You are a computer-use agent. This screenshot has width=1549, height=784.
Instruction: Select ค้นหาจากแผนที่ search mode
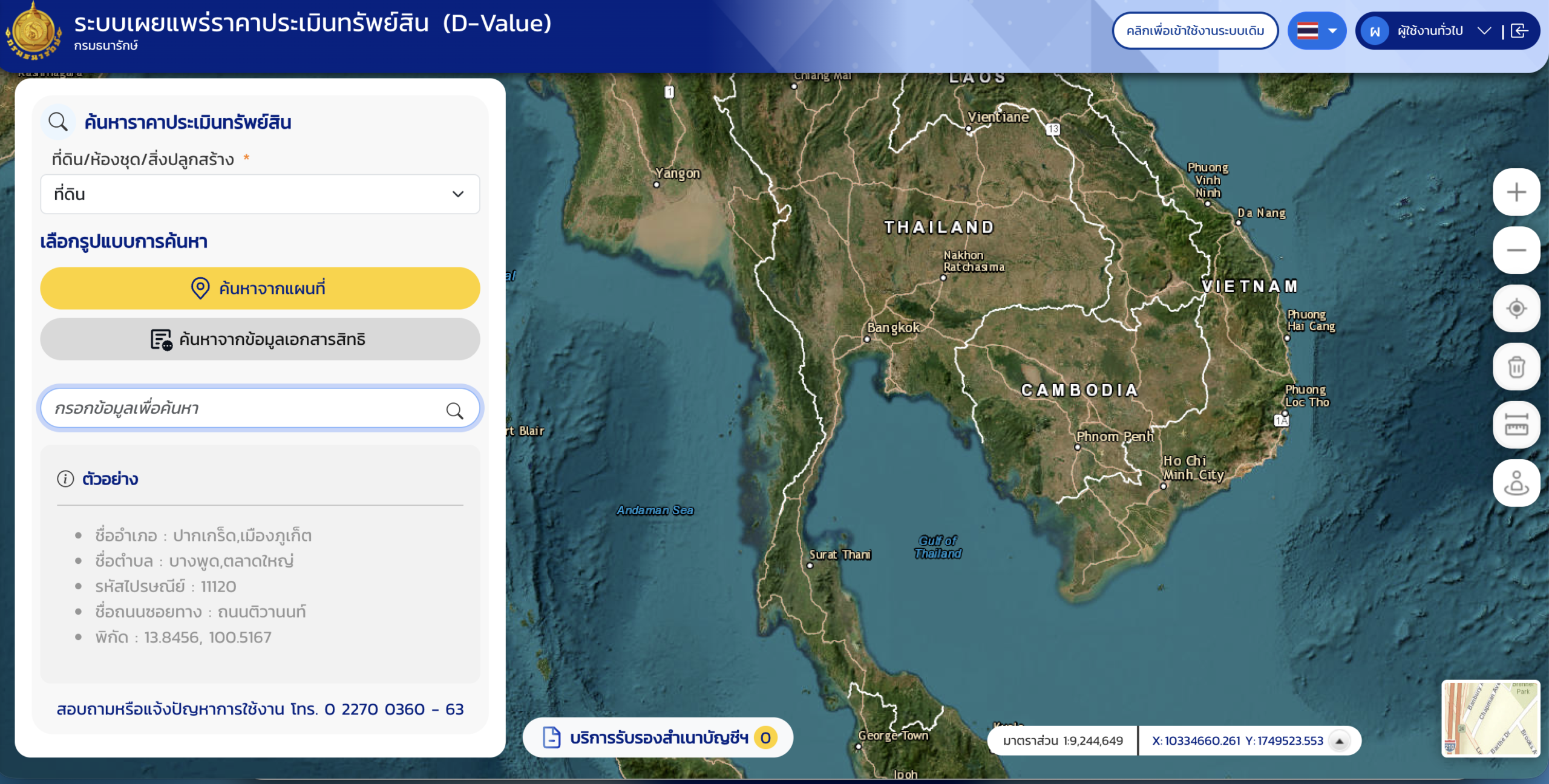coord(260,289)
